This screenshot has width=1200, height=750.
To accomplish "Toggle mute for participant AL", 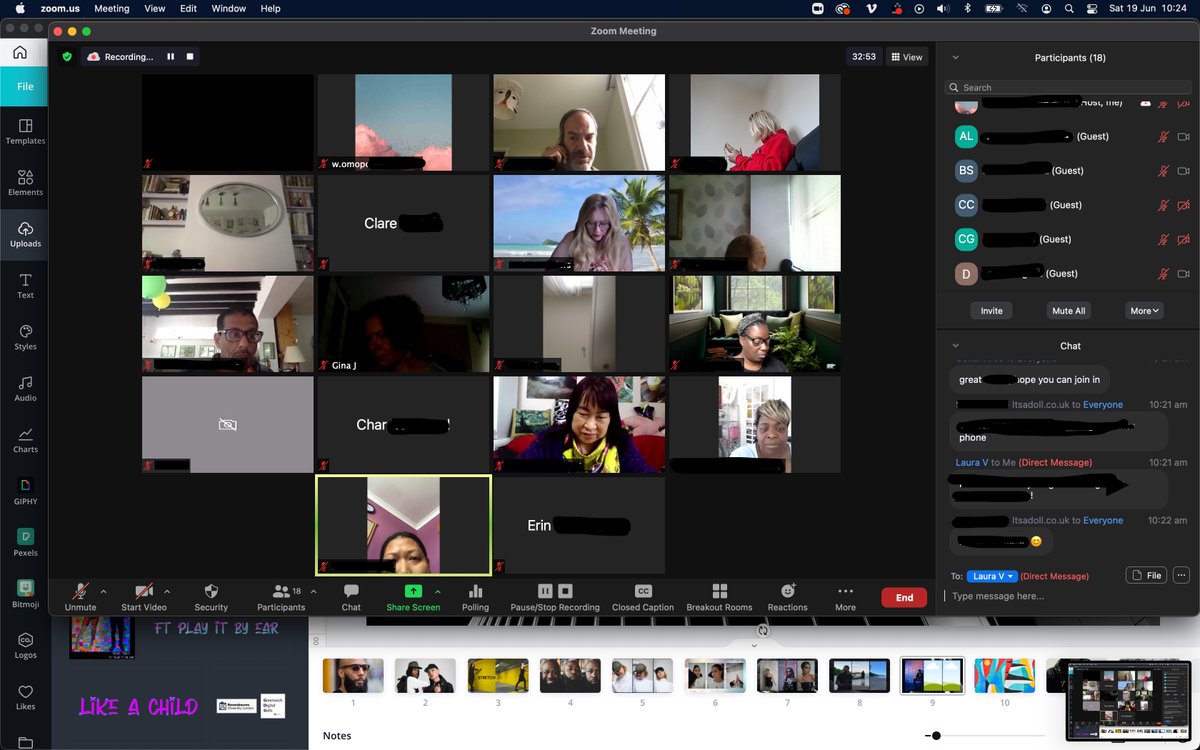I will [x=1163, y=137].
